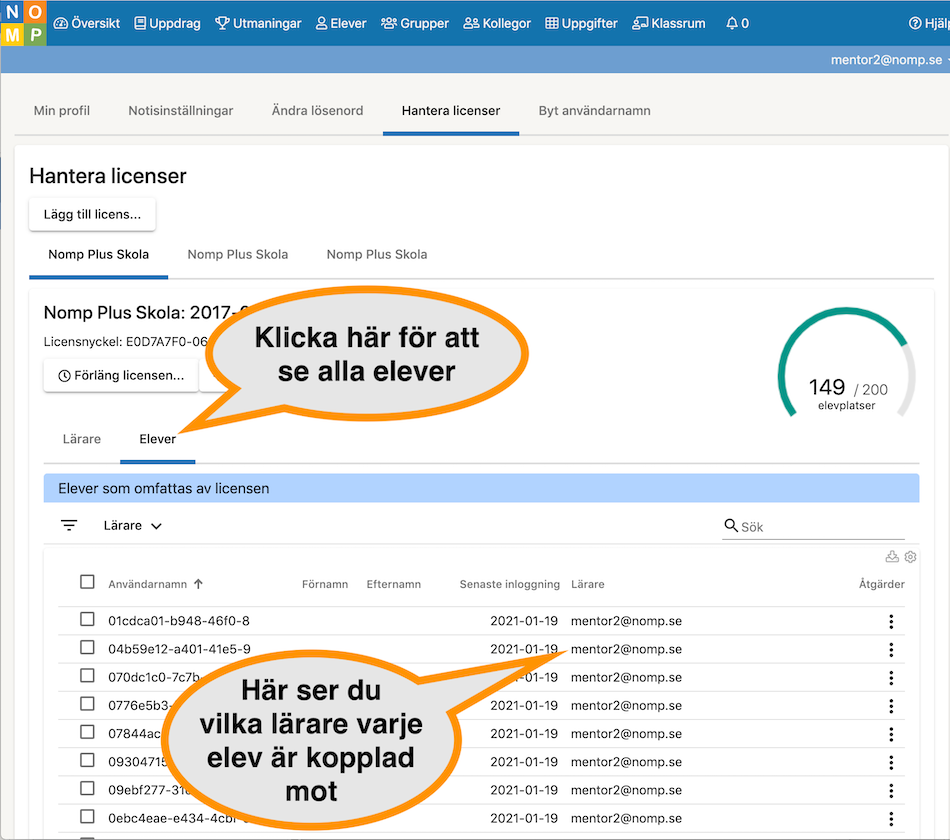
Task: Click mentor2@nomp.se in first table row
Action: (x=626, y=621)
